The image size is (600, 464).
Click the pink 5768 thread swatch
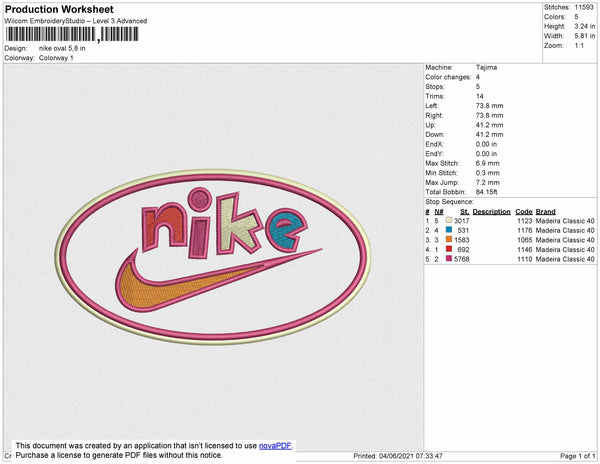tap(449, 259)
